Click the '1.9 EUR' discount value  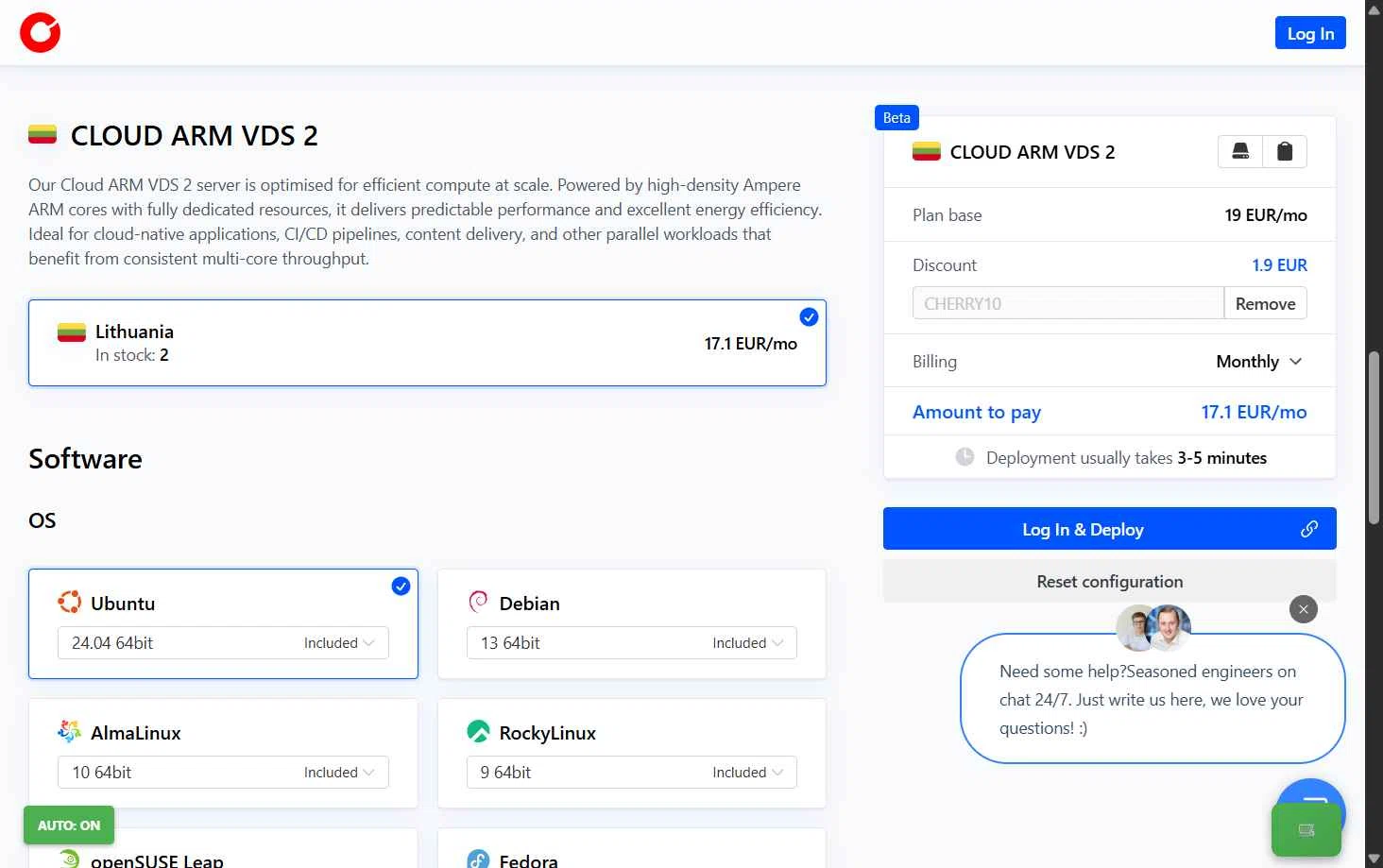coord(1279,265)
